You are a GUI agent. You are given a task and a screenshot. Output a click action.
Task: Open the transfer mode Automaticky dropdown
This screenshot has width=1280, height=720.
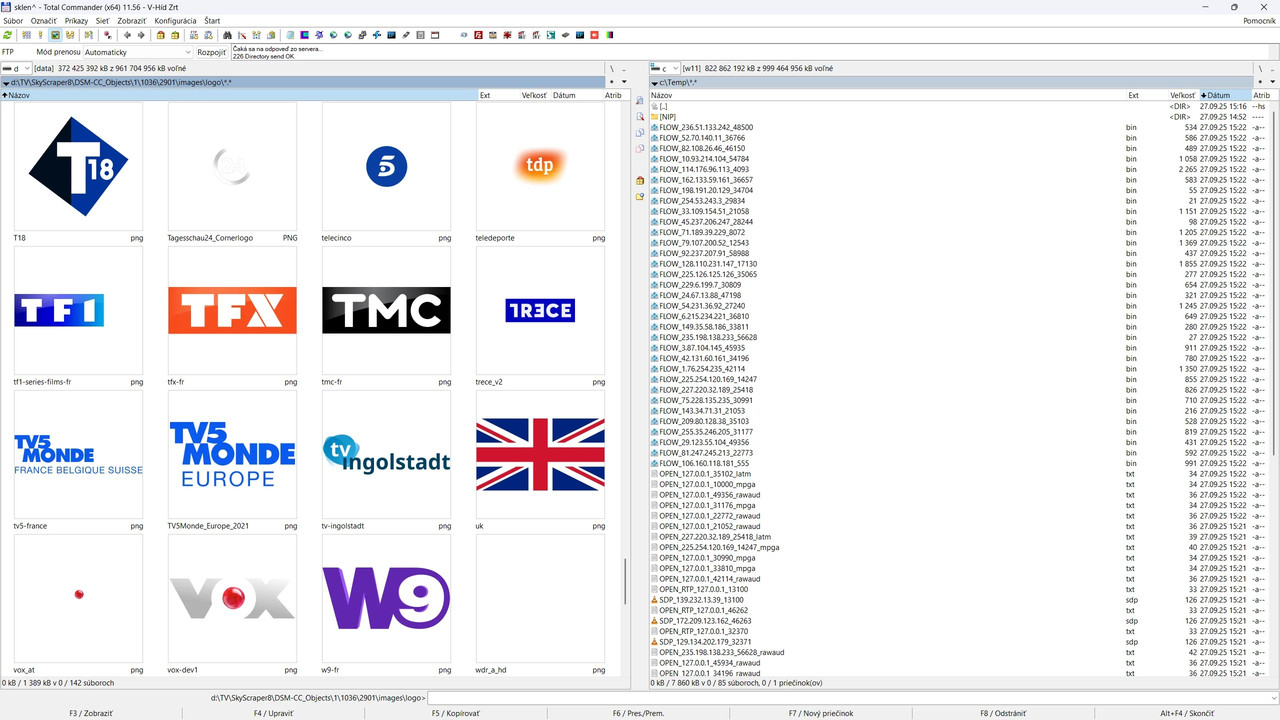pyautogui.click(x=138, y=52)
